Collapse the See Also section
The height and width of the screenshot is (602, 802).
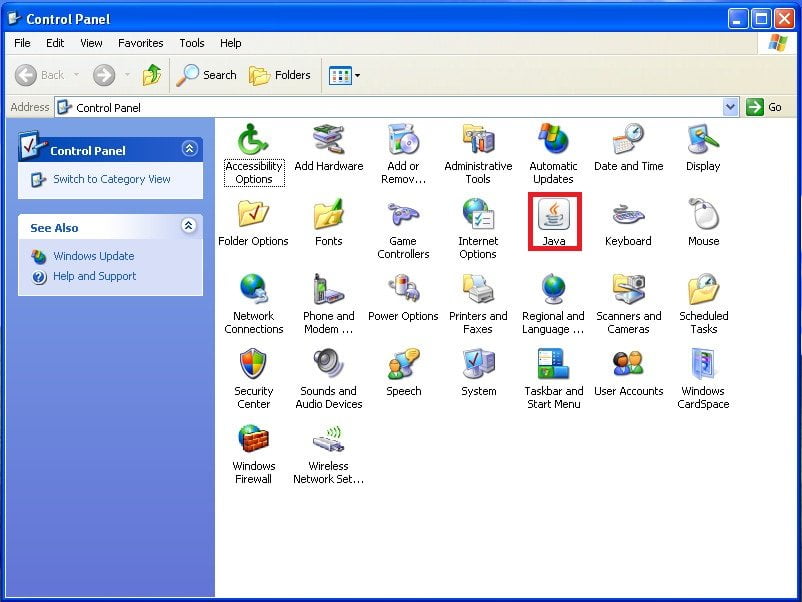pyautogui.click(x=189, y=226)
